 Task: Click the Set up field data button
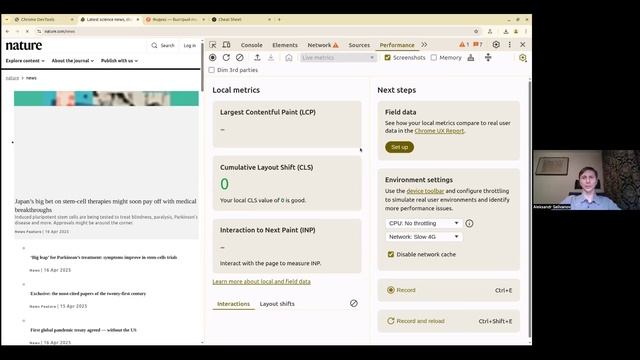click(x=399, y=147)
